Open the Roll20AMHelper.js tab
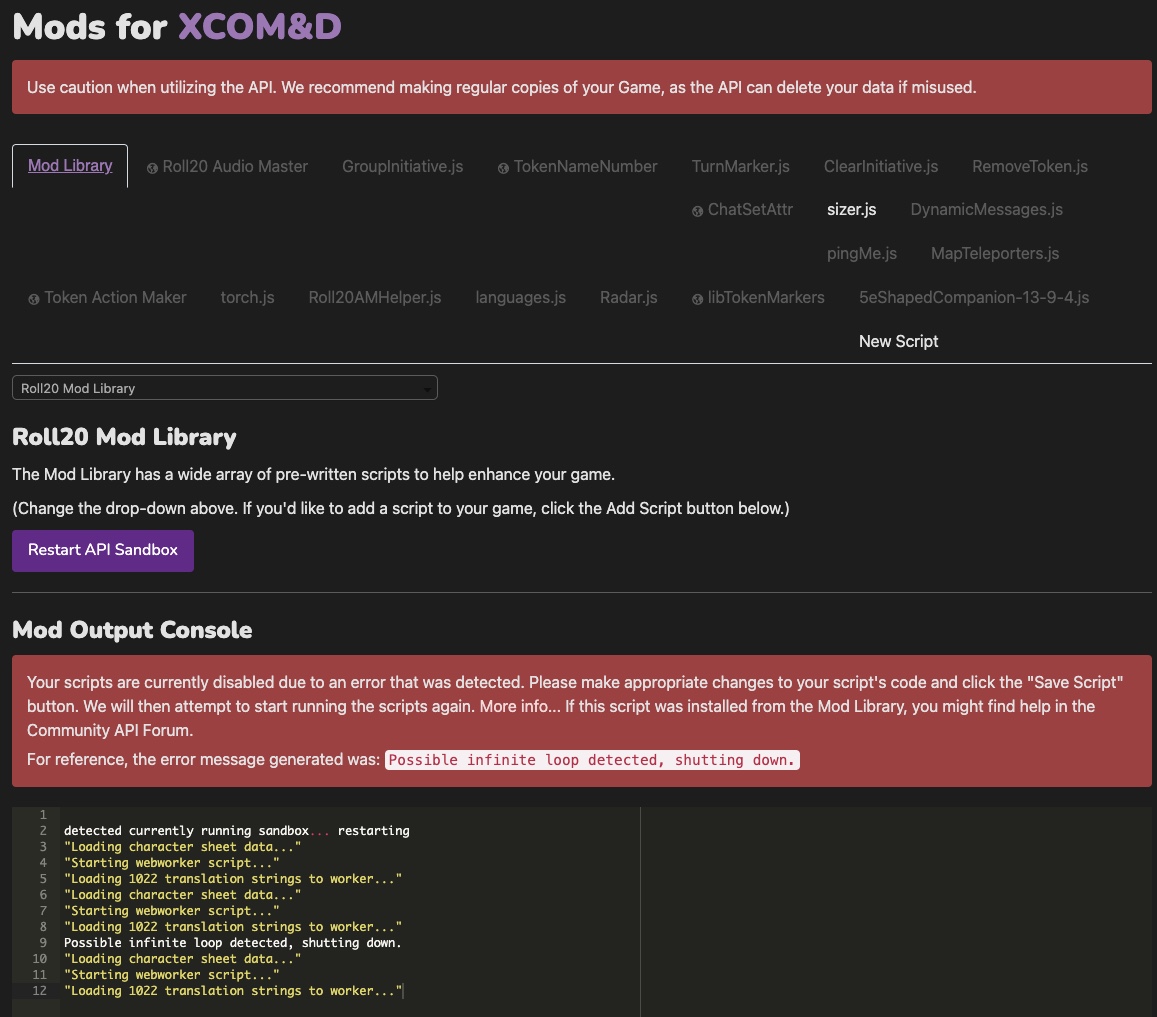This screenshot has width=1157, height=1017. 375,297
